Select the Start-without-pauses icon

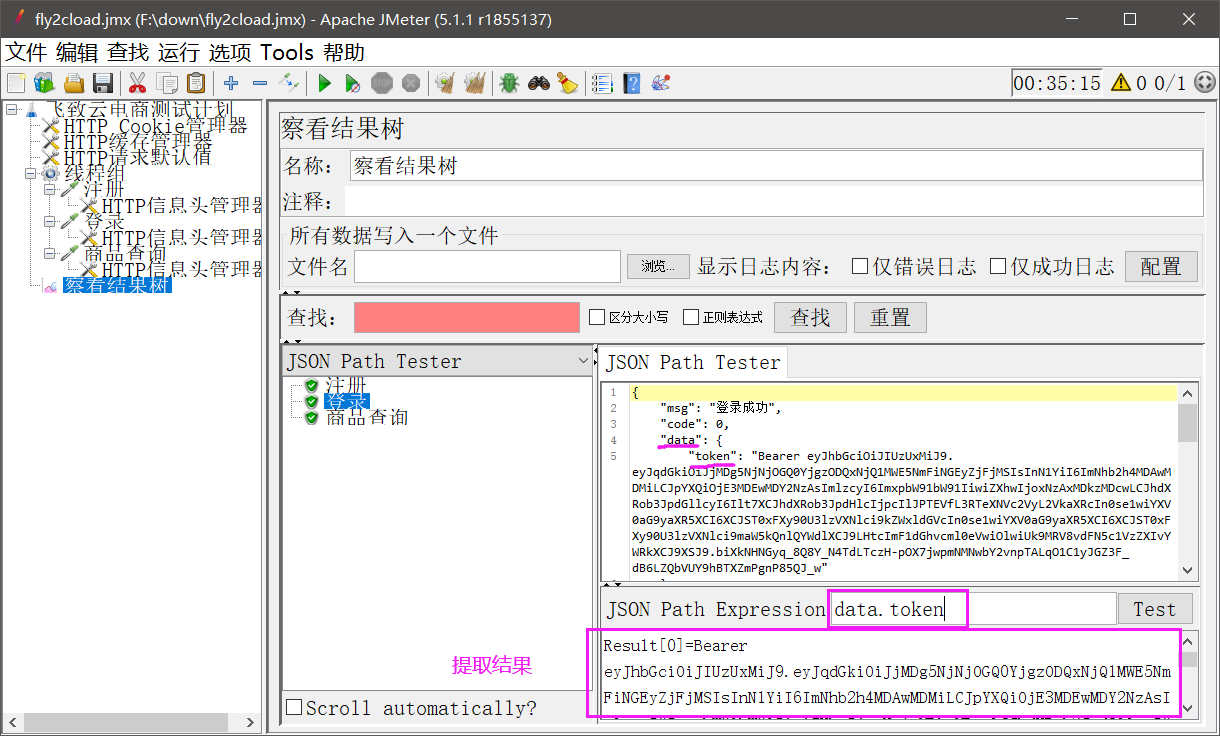pyautogui.click(x=354, y=83)
